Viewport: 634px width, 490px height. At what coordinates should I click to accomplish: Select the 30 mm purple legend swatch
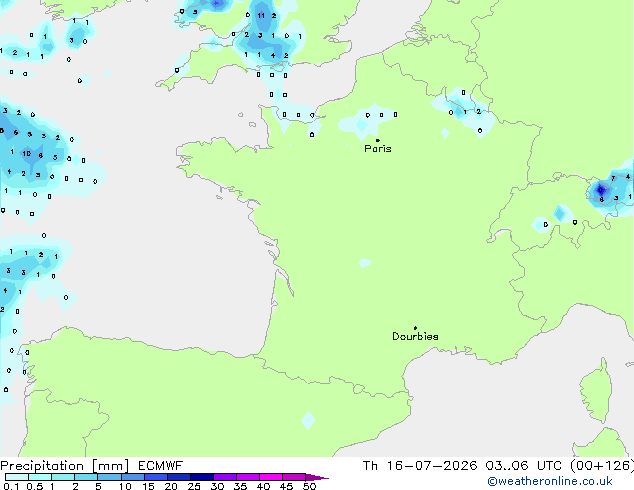225,477
